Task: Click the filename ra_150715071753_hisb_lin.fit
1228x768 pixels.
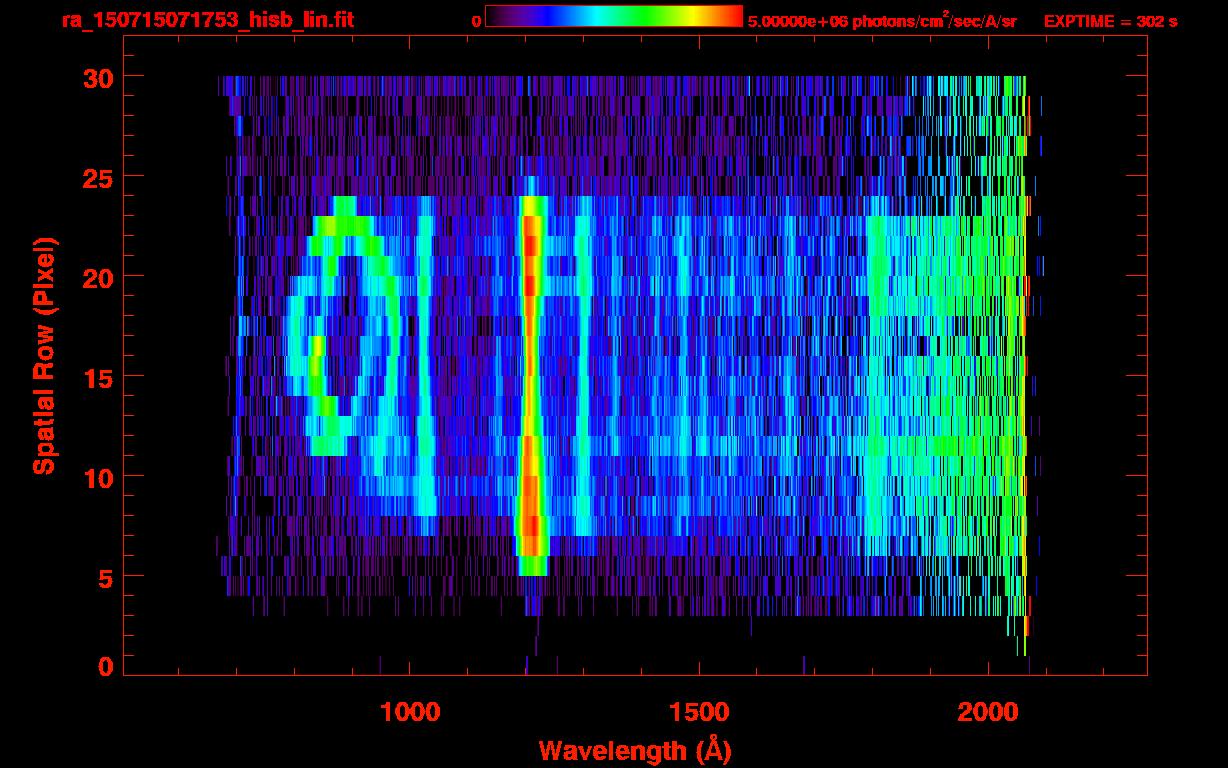Action: (206, 21)
